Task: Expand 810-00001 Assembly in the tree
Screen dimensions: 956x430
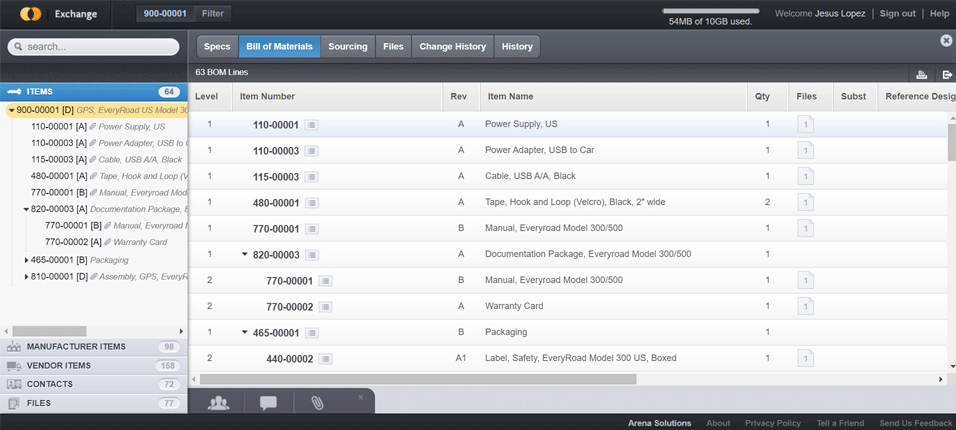Action: (x=26, y=276)
